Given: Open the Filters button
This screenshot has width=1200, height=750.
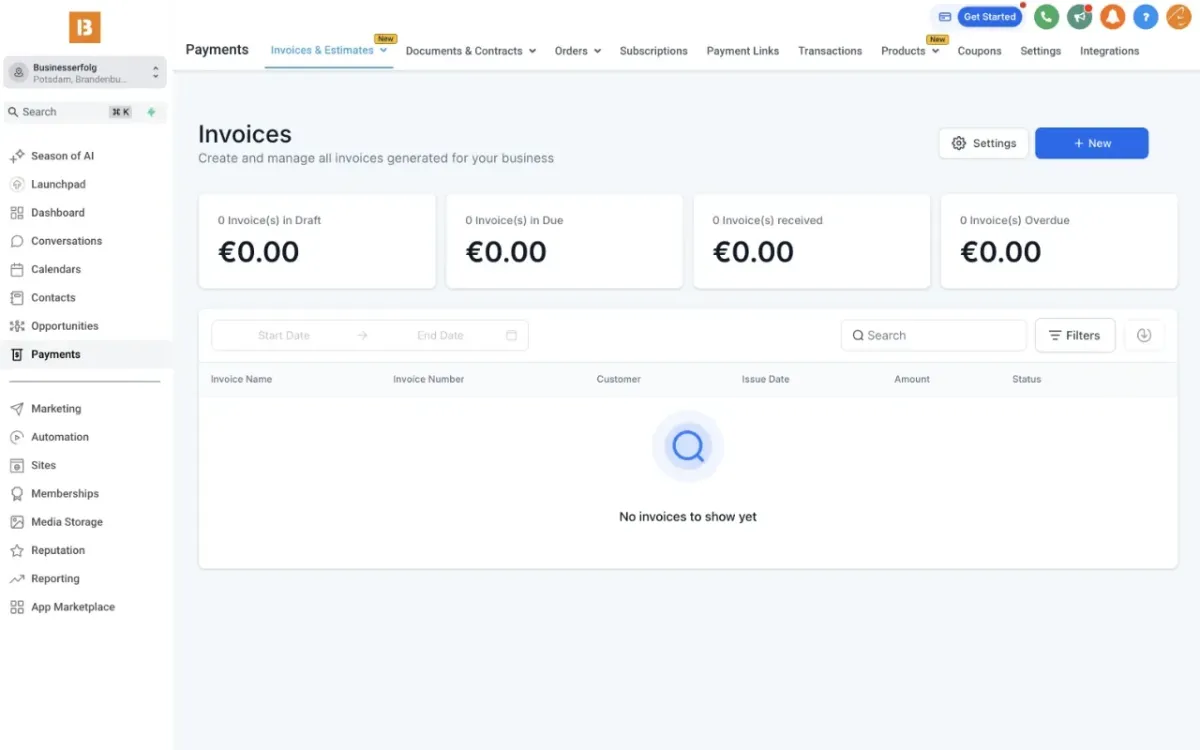Looking at the screenshot, I should [1074, 336].
